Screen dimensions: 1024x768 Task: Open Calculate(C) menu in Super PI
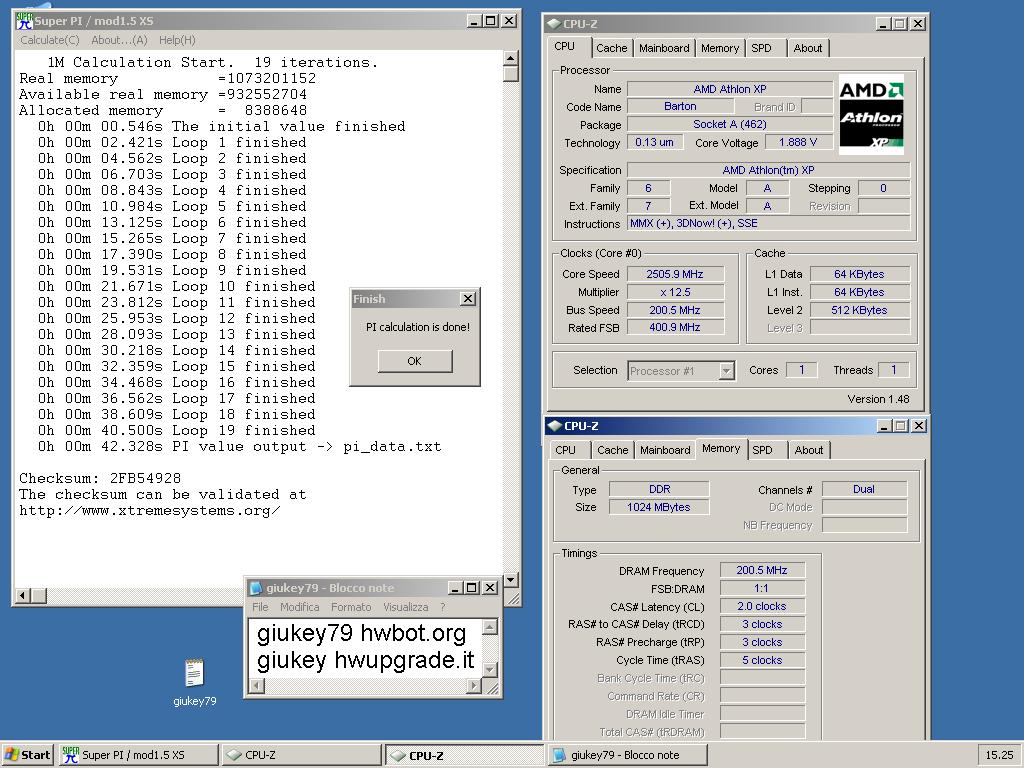coord(50,40)
